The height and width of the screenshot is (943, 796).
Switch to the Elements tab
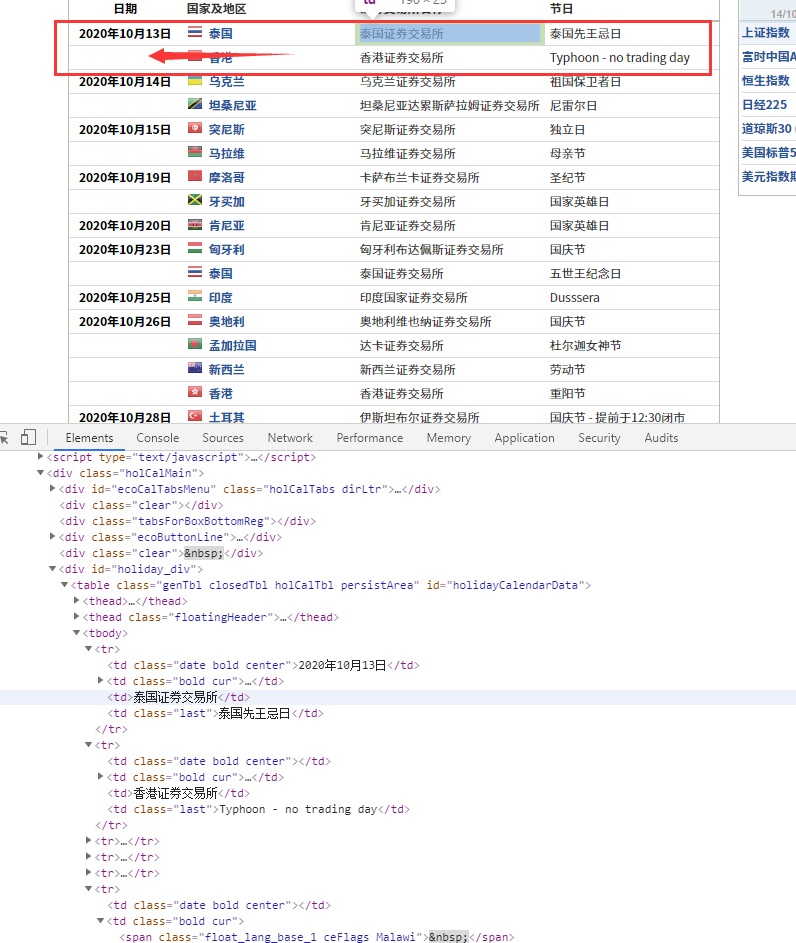pyautogui.click(x=89, y=438)
